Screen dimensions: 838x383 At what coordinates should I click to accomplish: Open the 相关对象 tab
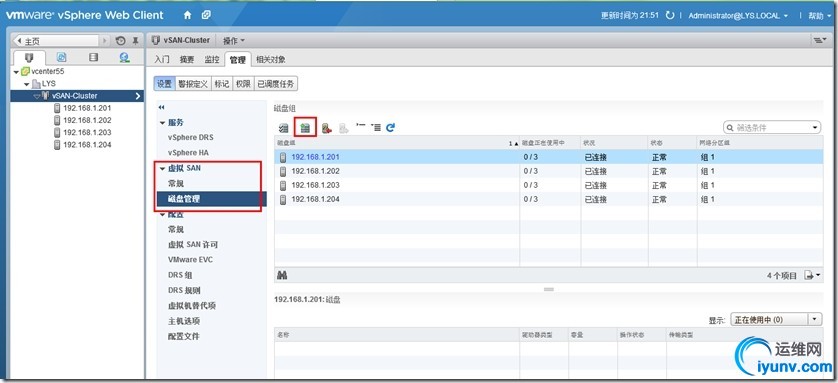tap(270, 59)
